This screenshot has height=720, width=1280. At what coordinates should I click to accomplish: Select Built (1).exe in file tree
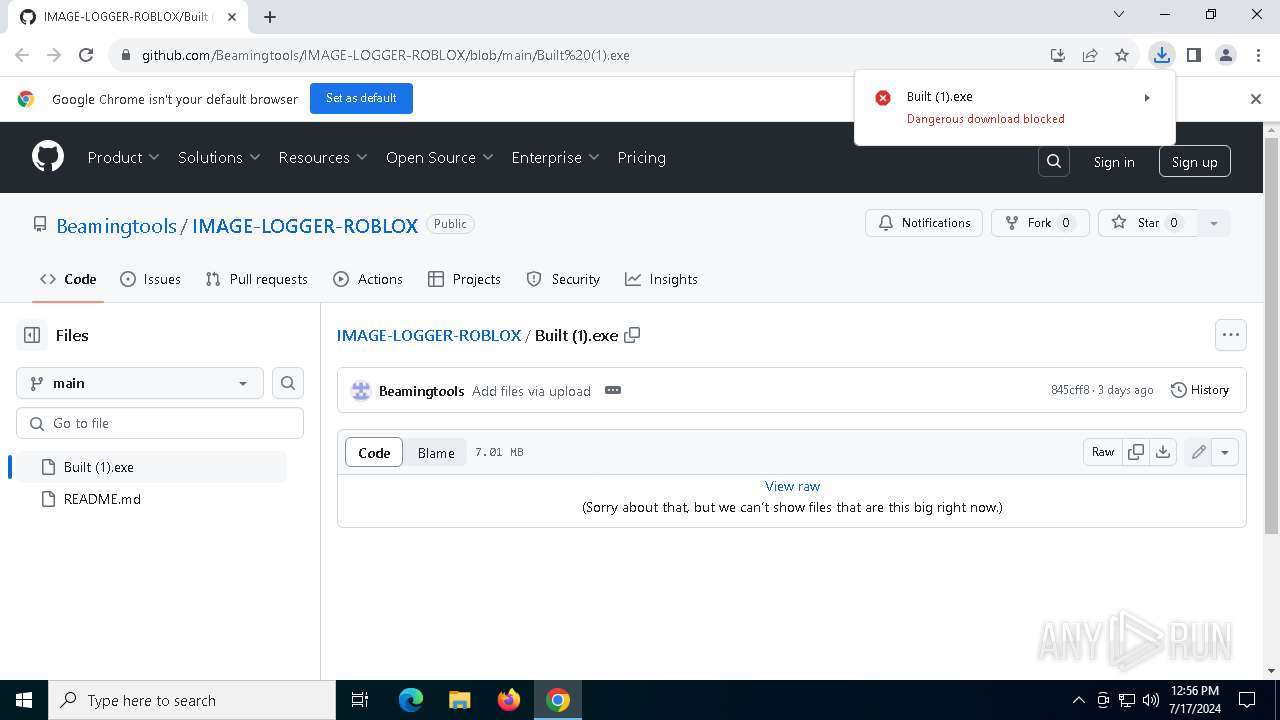click(x=151, y=467)
